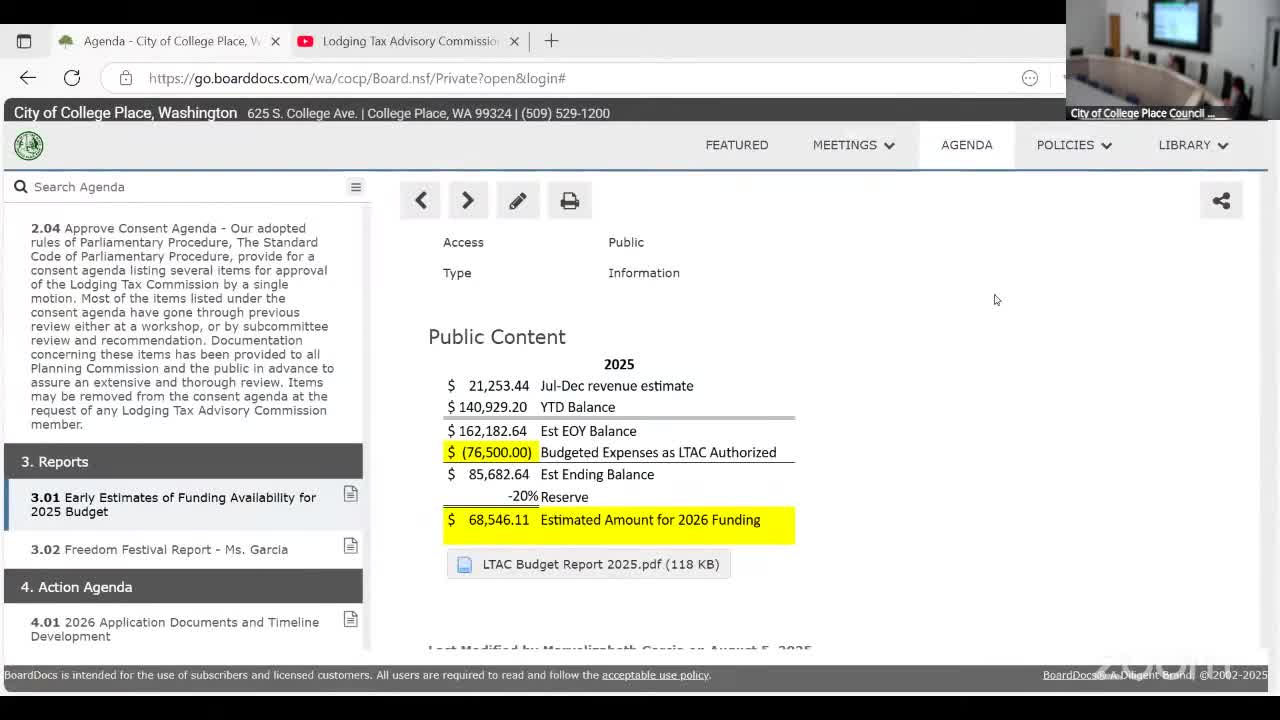Select 4.01 2026 Application Documents item
Image resolution: width=1280 pixels, height=720 pixels.
point(175,629)
